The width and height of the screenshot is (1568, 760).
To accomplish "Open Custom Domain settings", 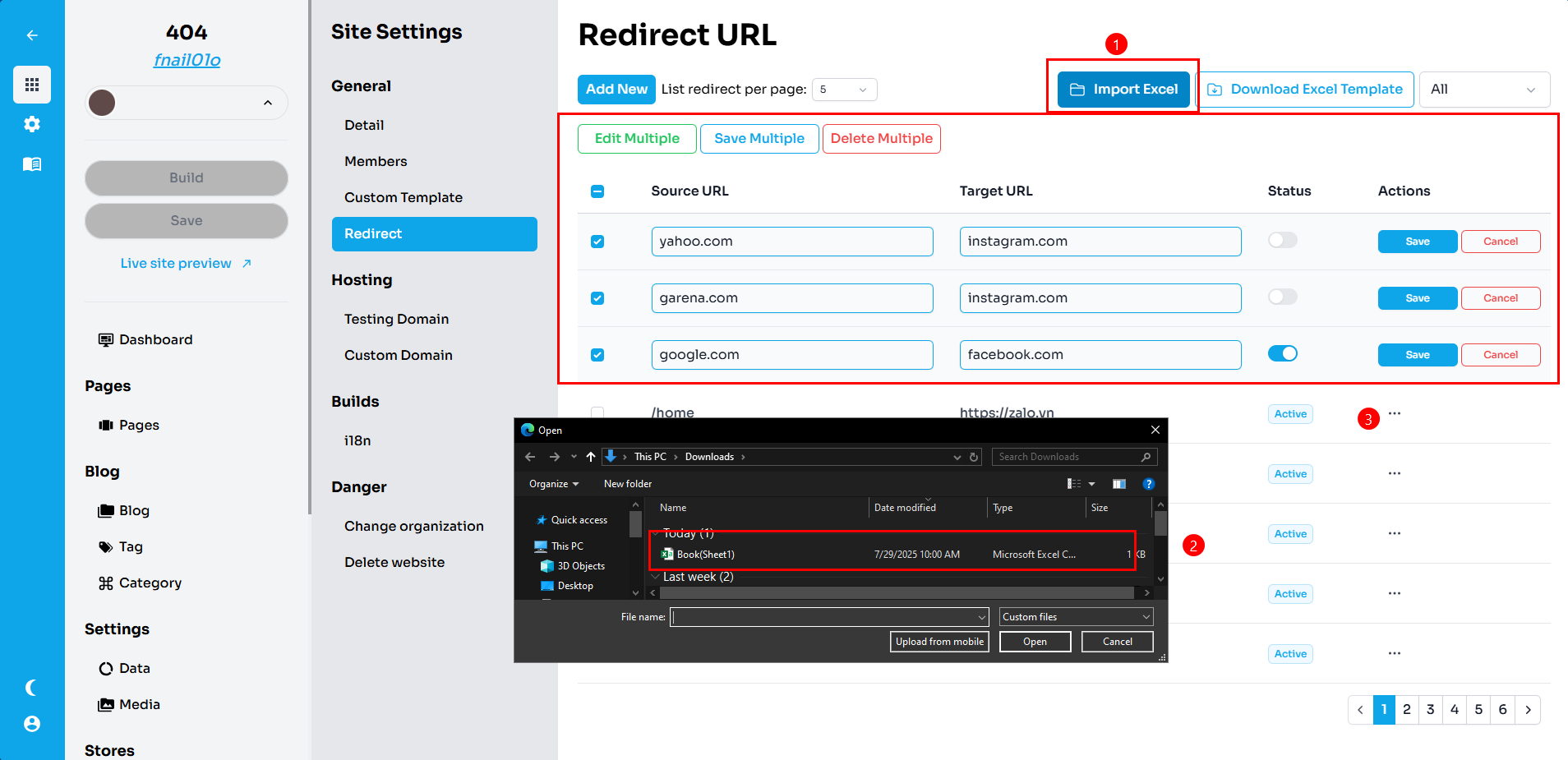I will tap(399, 355).
